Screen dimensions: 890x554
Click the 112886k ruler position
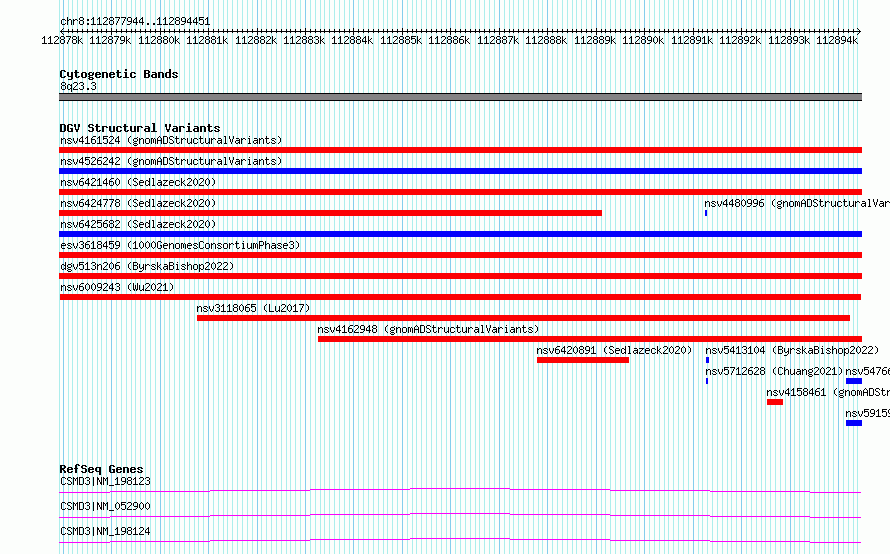point(449,40)
